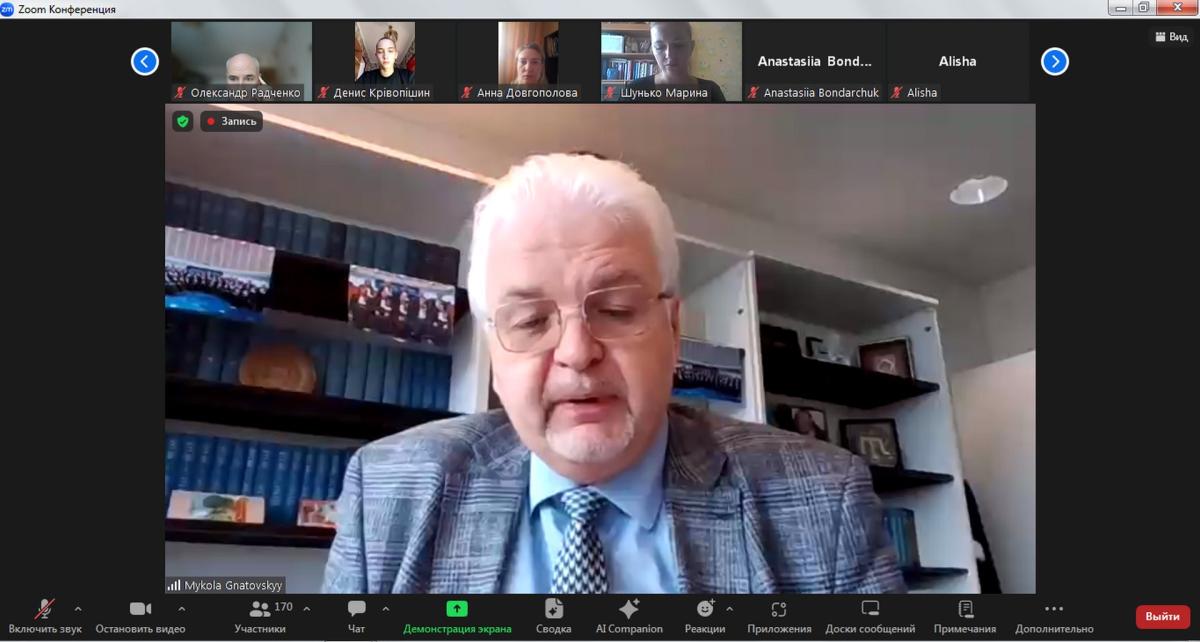This screenshot has width=1200, height=642.
Task: Minimize the Zoom Конференция window
Action: click(x=1121, y=8)
